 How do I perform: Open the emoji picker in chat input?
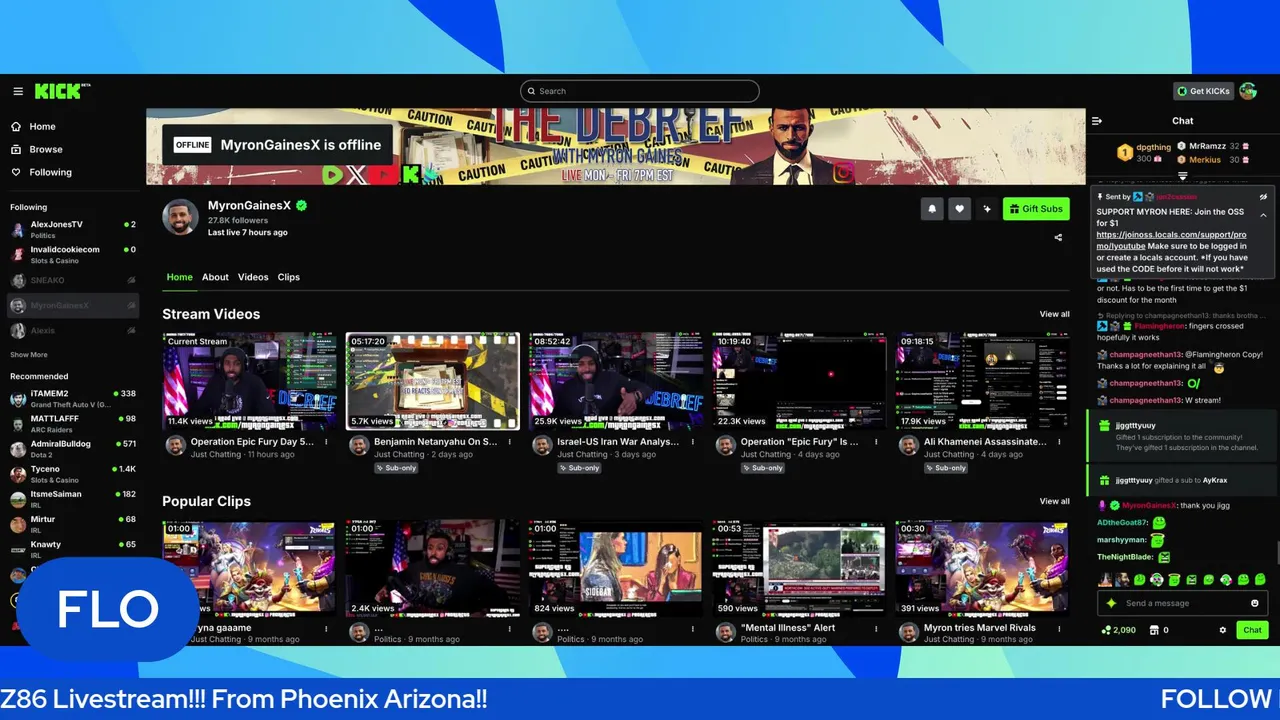(1255, 603)
